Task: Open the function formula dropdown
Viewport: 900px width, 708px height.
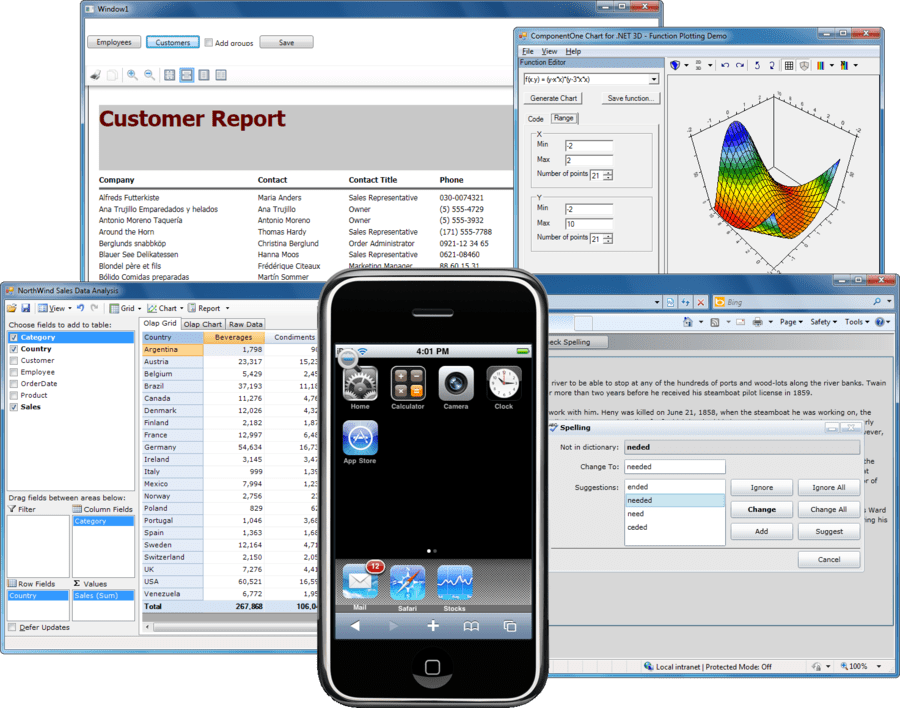Action: [x=654, y=79]
